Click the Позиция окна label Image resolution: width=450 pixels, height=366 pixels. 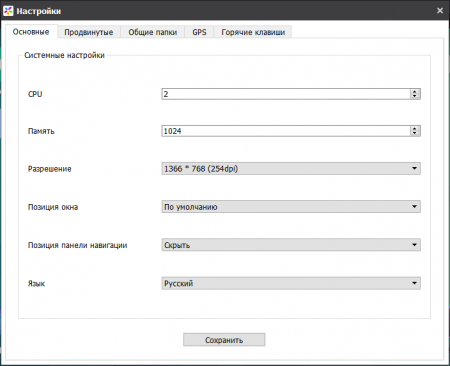click(53, 207)
